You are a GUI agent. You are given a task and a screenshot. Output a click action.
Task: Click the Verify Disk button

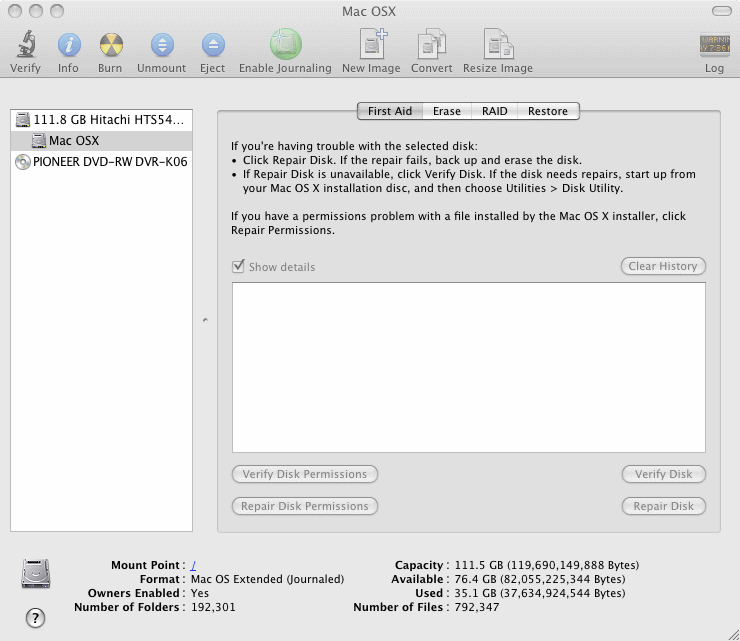pyautogui.click(x=664, y=474)
